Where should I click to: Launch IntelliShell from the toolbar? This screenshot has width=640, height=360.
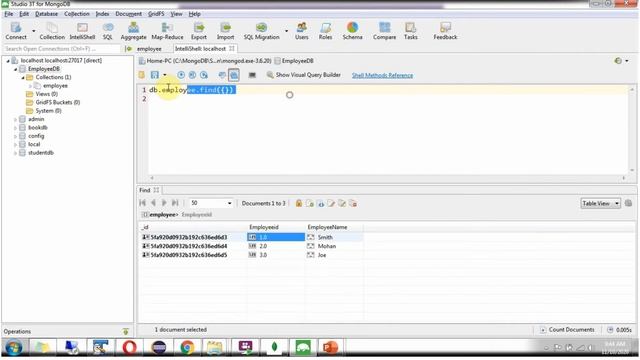(82, 31)
